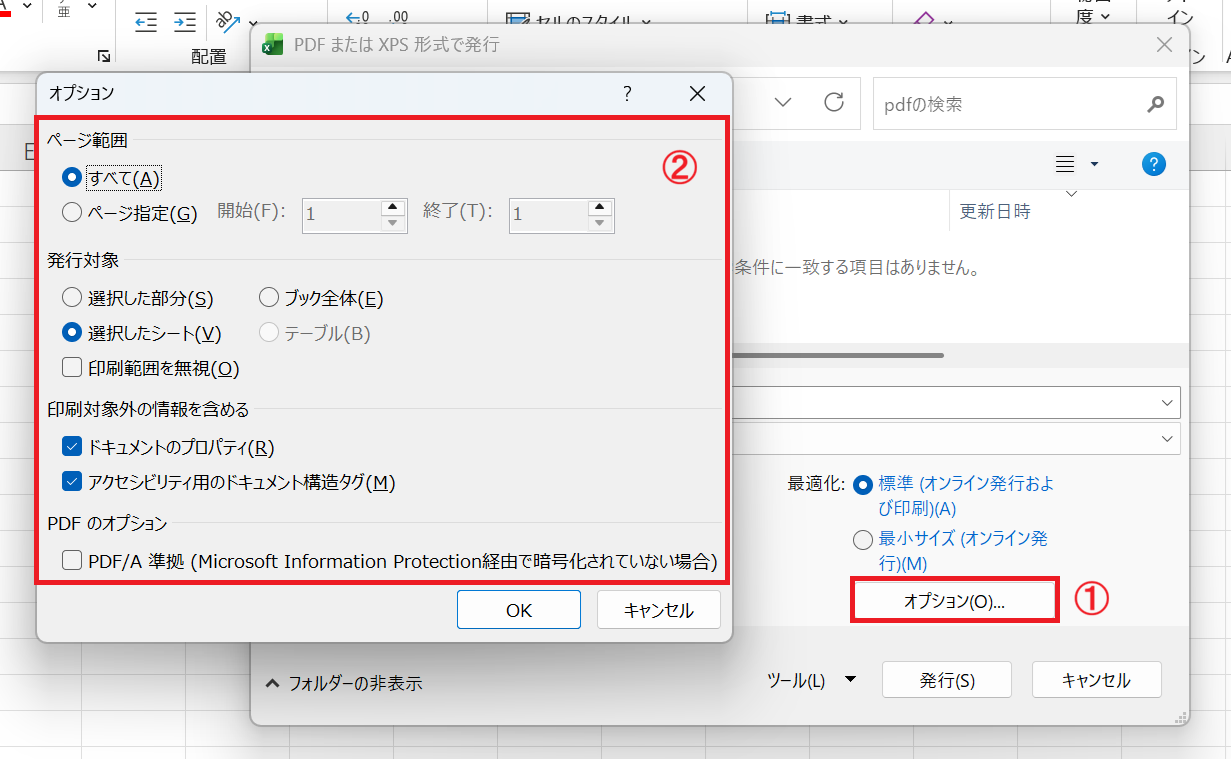
Task: Close the Options dialog with X
Action: pos(697,94)
